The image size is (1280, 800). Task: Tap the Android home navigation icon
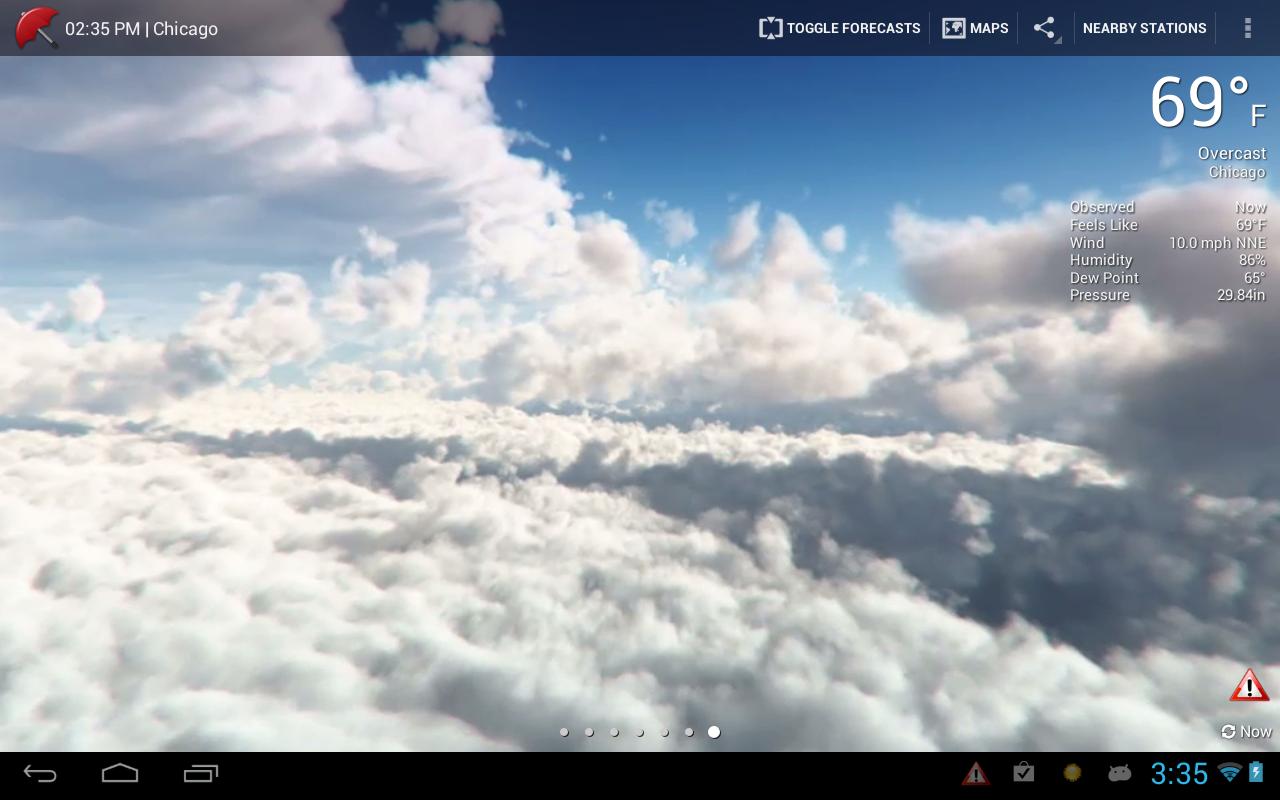[x=120, y=773]
